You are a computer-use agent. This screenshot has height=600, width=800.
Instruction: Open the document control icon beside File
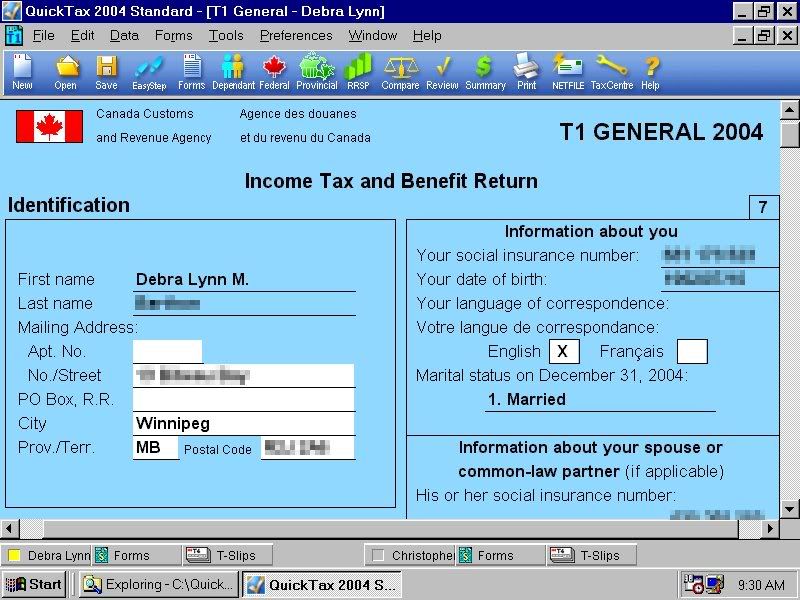pos(13,36)
